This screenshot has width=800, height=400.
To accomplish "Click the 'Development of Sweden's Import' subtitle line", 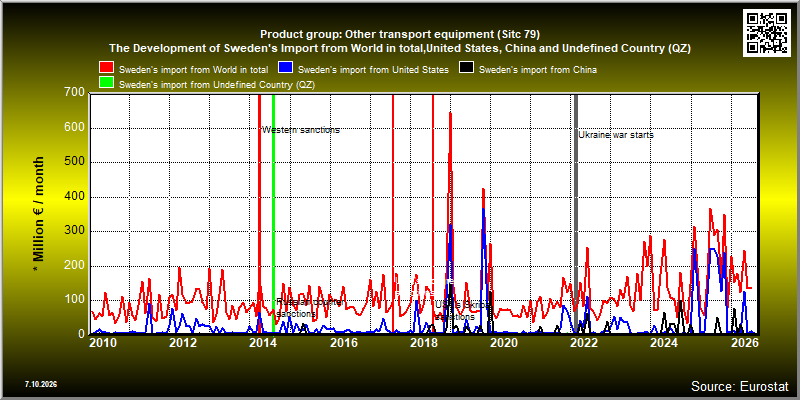I will tap(400, 48).
